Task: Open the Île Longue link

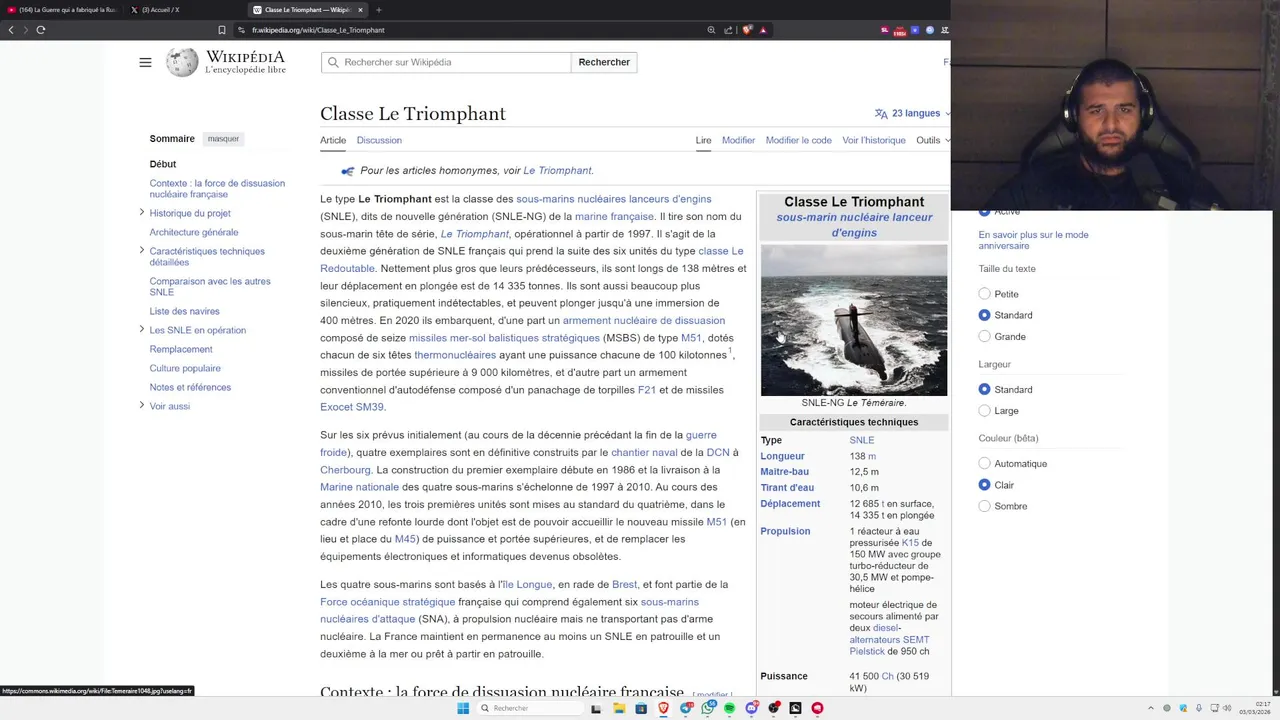Action: [x=527, y=585]
